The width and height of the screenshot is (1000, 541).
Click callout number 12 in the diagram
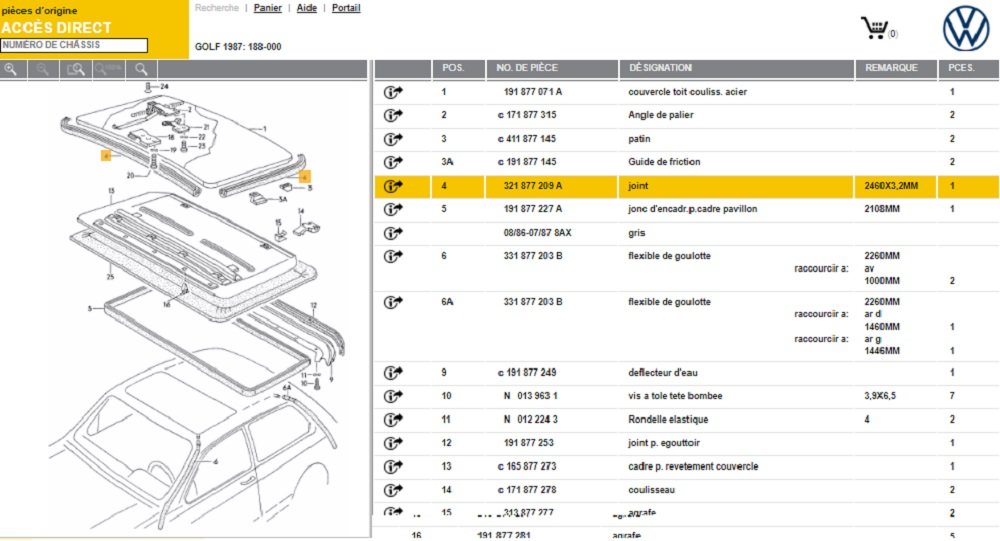(313, 306)
